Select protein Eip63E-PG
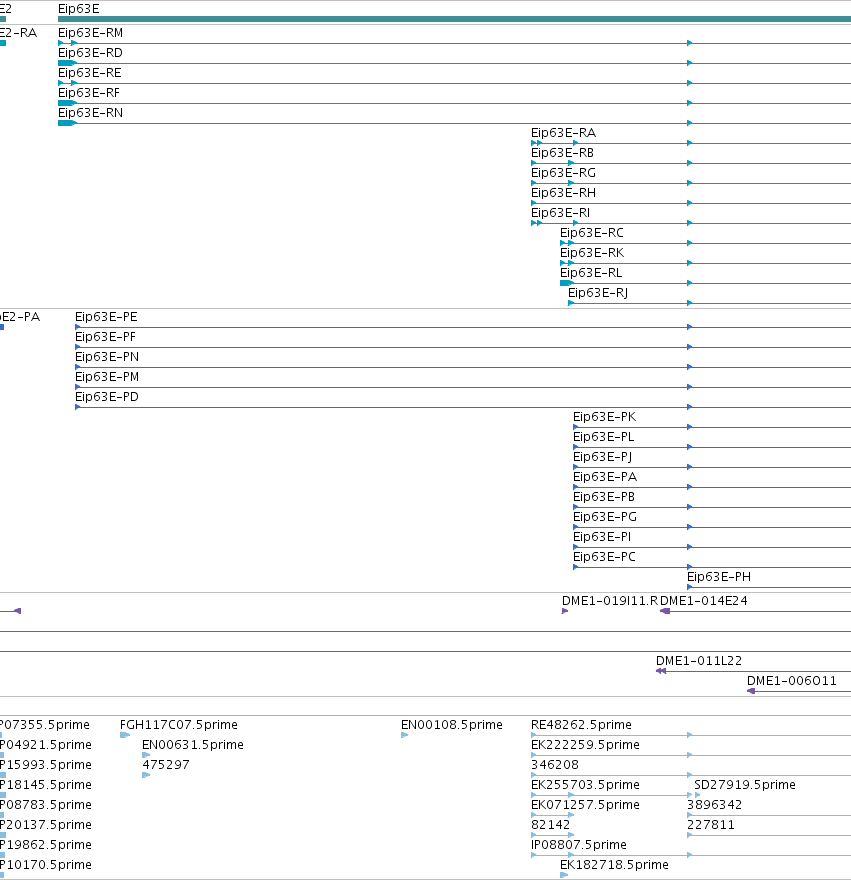This screenshot has width=851, height=880. [605, 517]
